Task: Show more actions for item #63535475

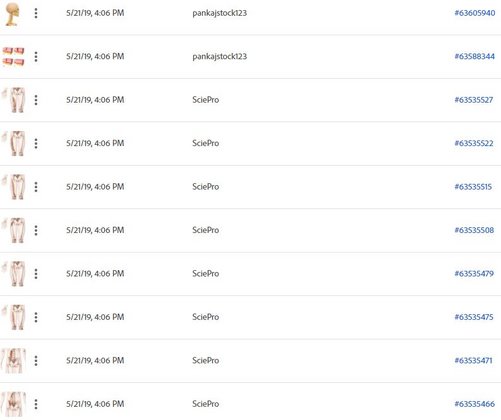Action: pos(36,317)
